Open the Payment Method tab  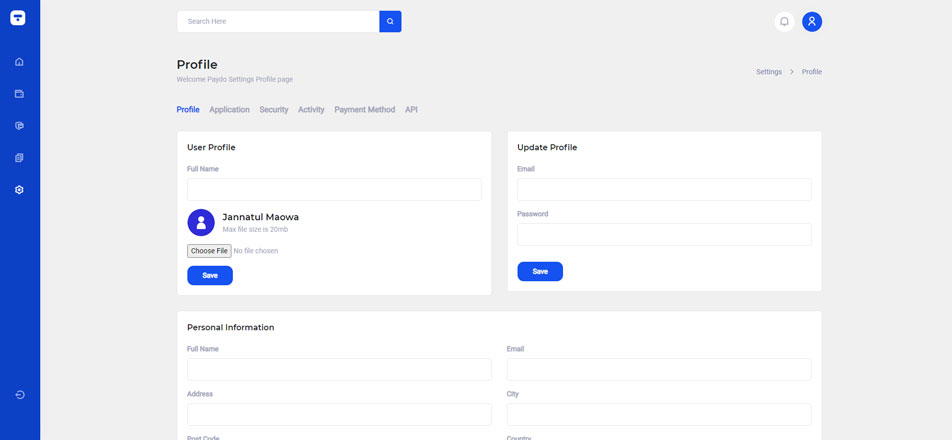[364, 110]
